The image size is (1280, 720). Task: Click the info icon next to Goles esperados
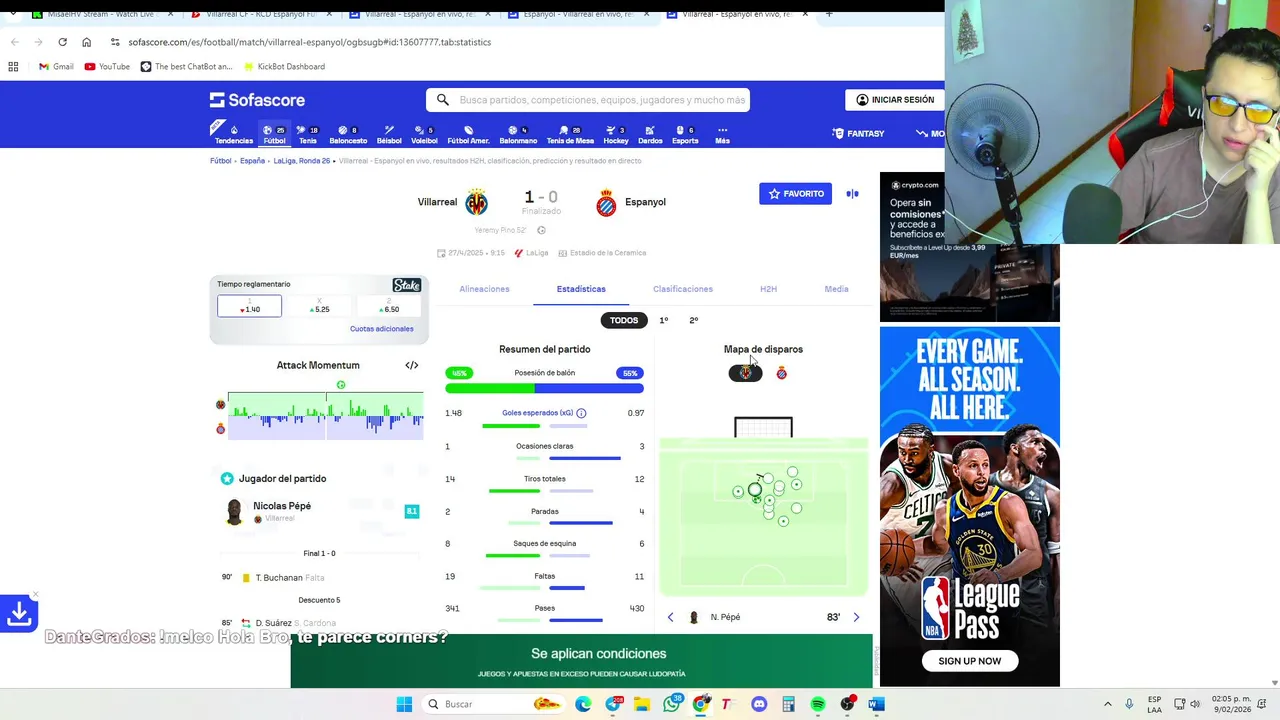[581, 413]
